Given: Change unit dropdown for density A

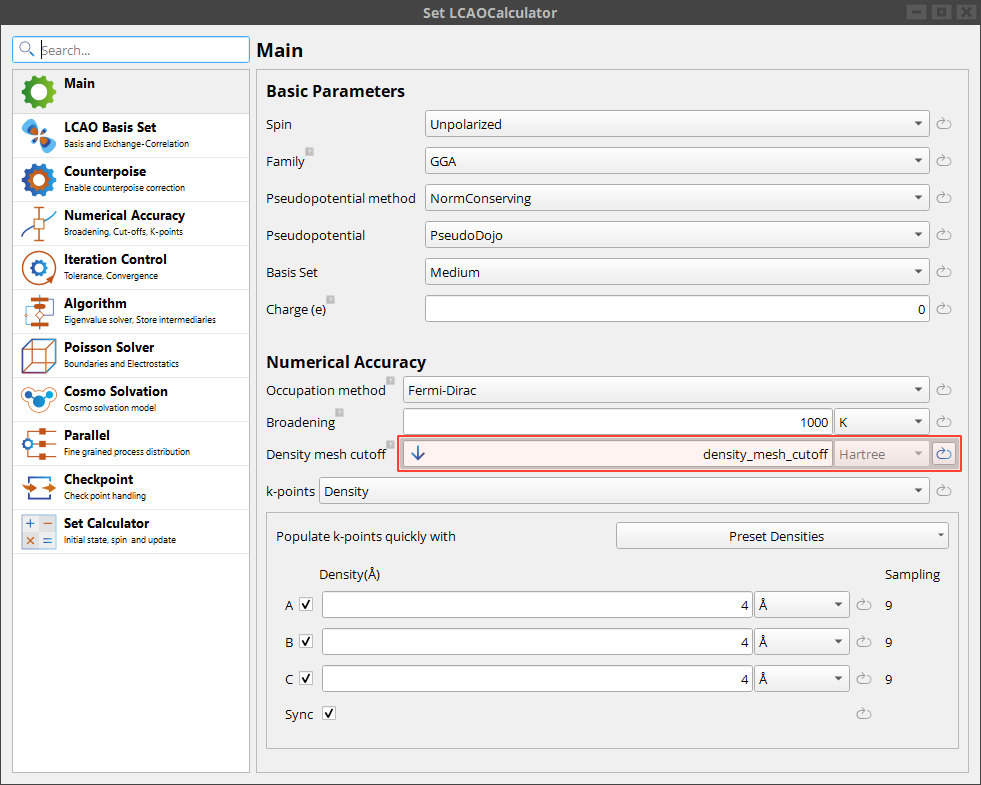Looking at the screenshot, I should click(801, 605).
